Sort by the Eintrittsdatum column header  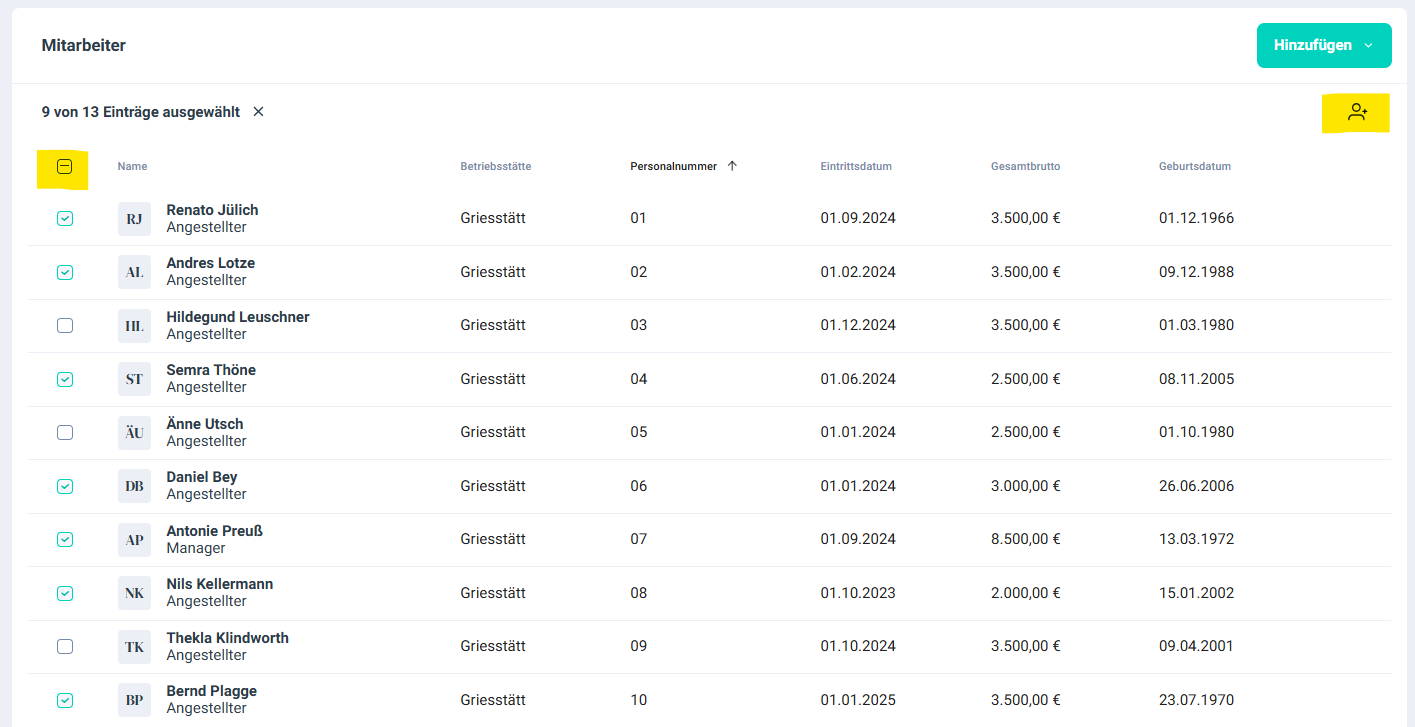855,166
